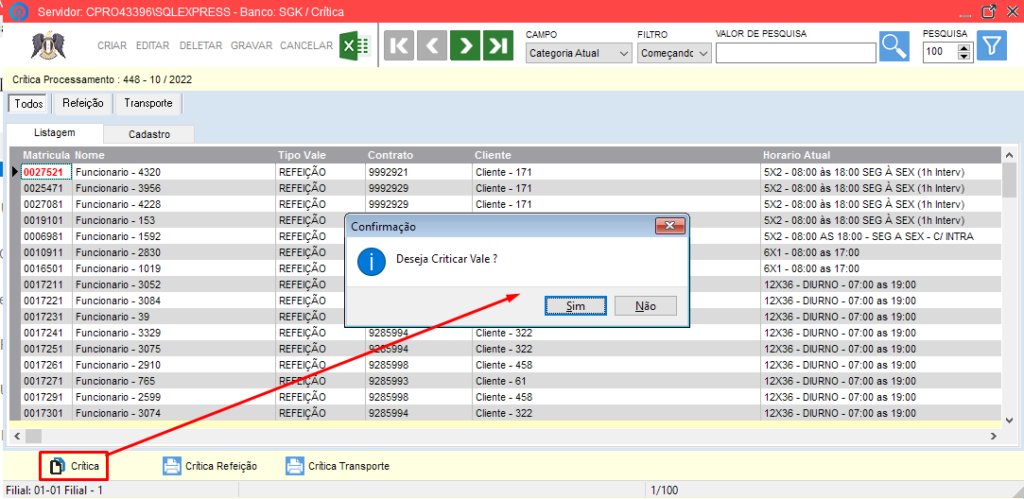Switch to the Refeição filter tab
Image resolution: width=1024 pixels, height=499 pixels.
tap(84, 103)
